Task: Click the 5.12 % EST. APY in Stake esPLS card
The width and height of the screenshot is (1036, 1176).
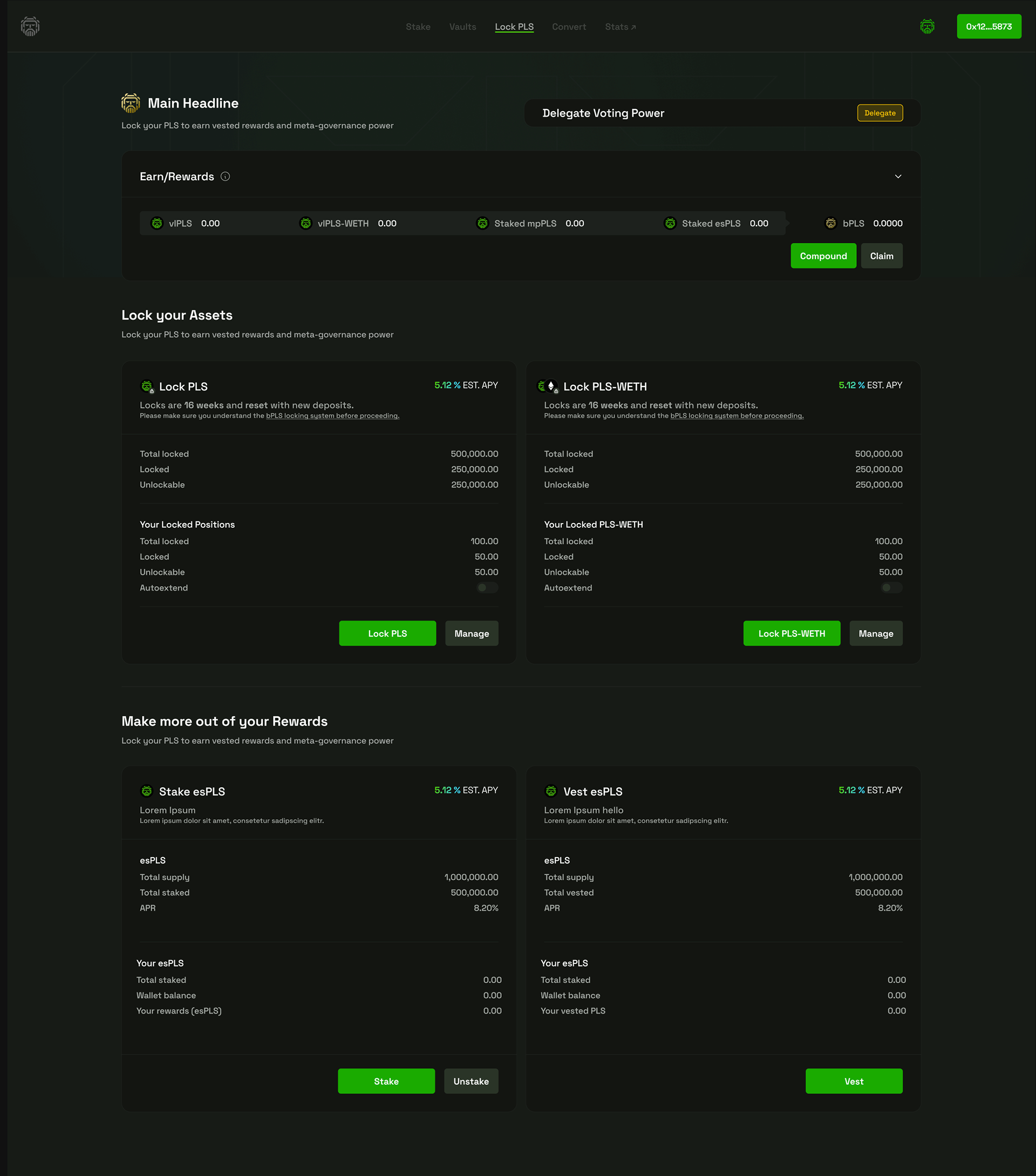Action: 466,791
